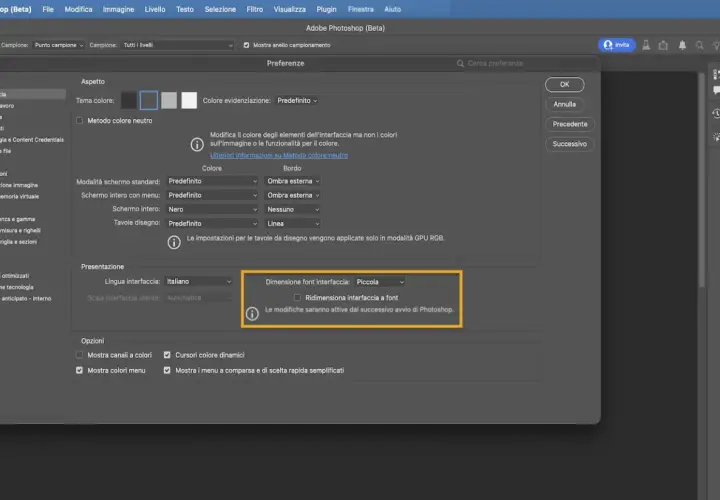Open Colore evidenziazione dropdown
Screen dimensions: 720x500
coord(297,101)
